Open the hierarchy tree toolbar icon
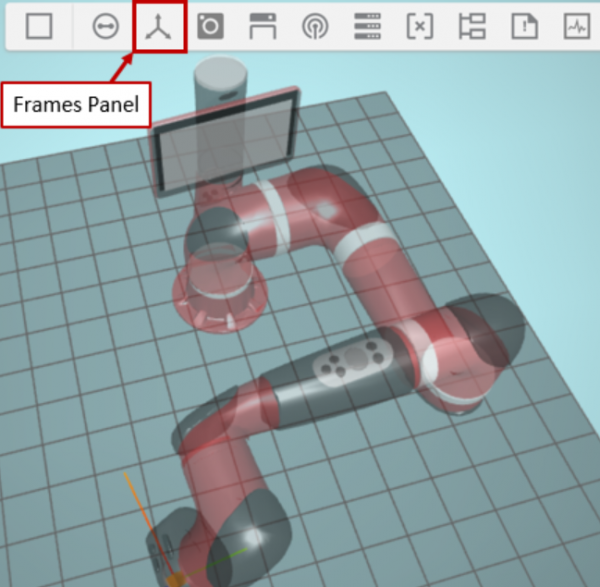Image resolution: width=600 pixels, height=587 pixels. pyautogui.click(x=472, y=26)
